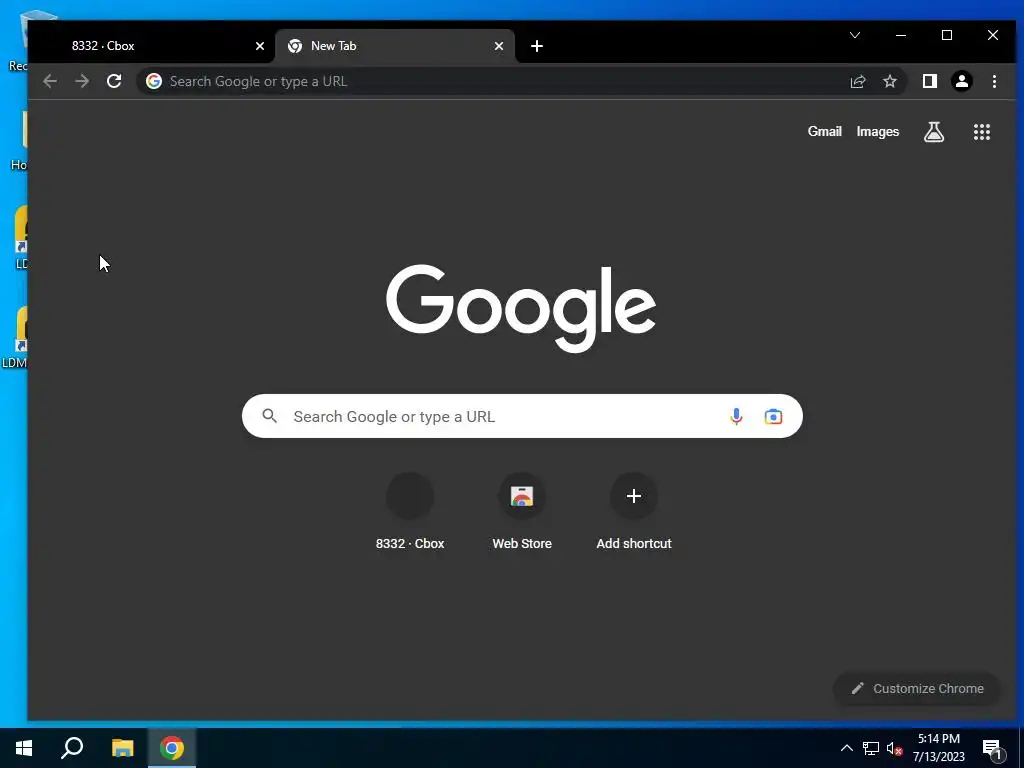Go back using the browser back arrow
The width and height of the screenshot is (1024, 768).
click(x=50, y=81)
